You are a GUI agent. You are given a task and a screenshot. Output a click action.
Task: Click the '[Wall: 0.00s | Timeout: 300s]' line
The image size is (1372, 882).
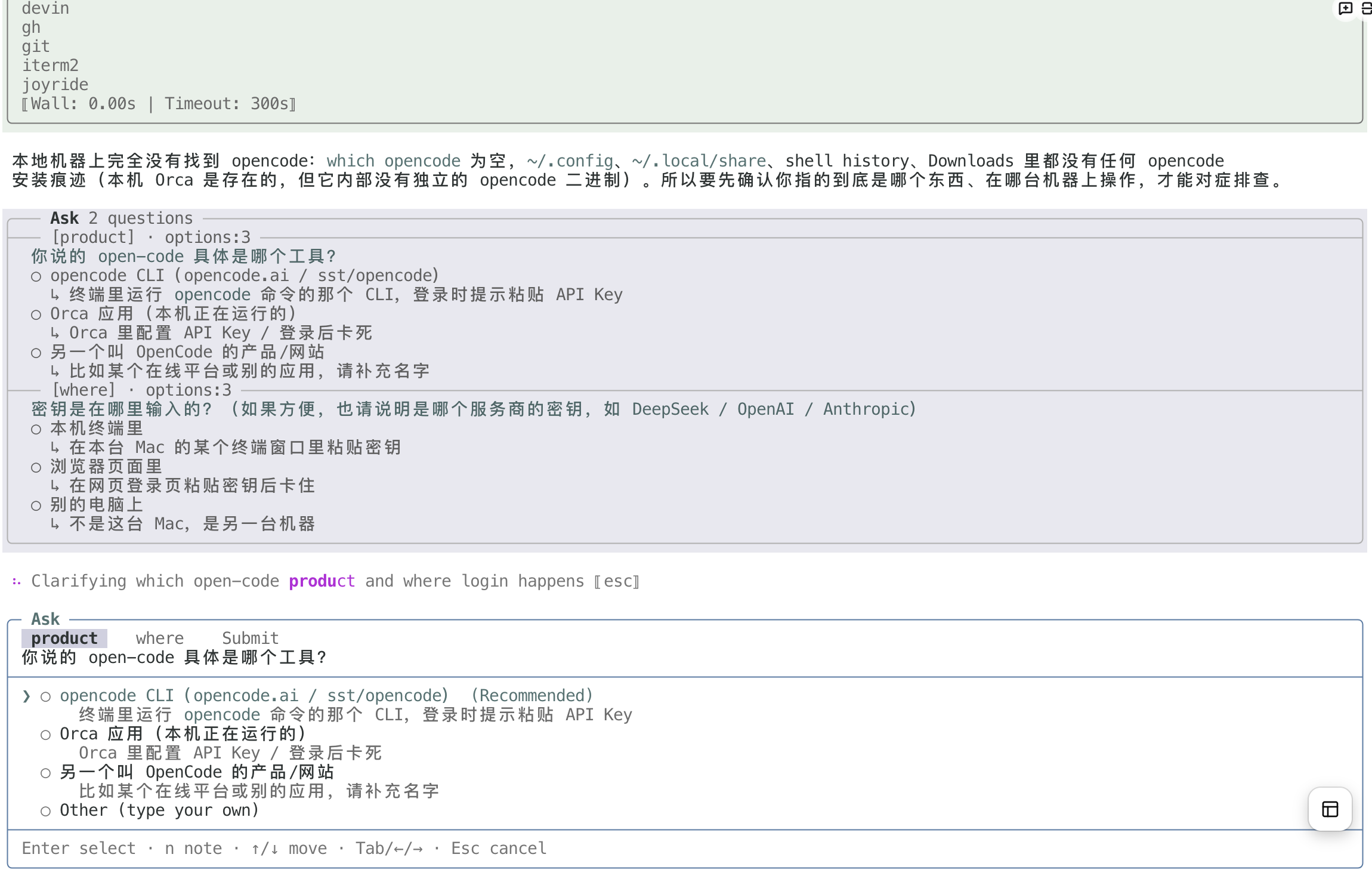pos(159,104)
